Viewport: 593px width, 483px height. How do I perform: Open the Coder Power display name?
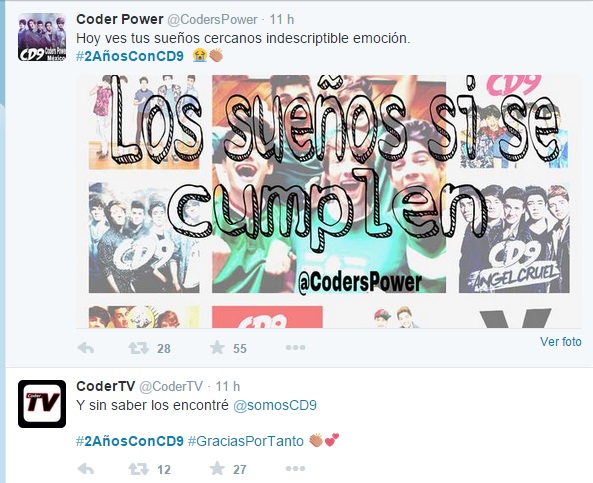[120, 19]
